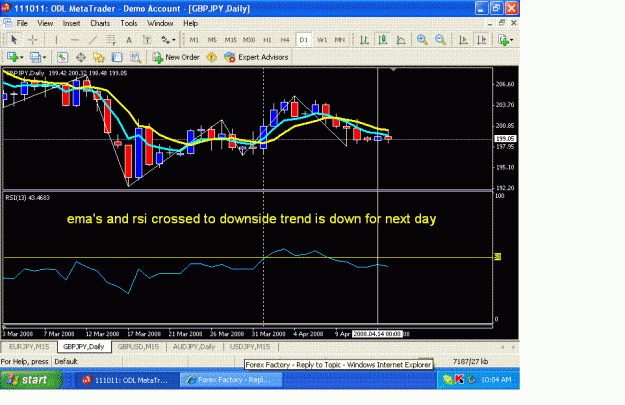Switch to USDJPY,M15 chart tab
The height and width of the screenshot is (405, 625).
point(250,347)
